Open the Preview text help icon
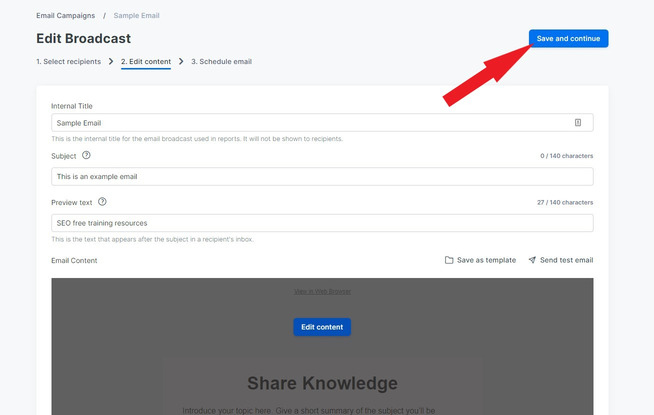Screen dimensions: 654x415 (x=102, y=202)
